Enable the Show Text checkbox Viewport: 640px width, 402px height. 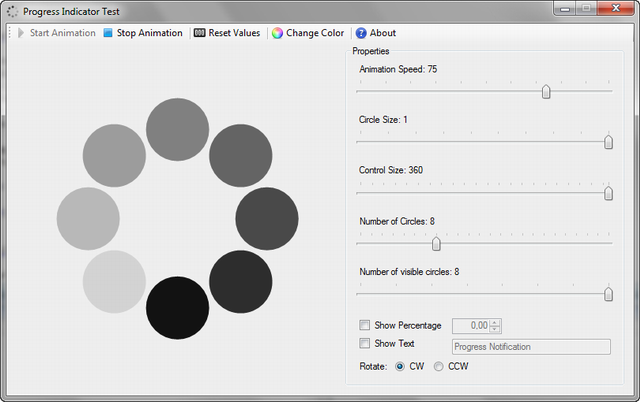tap(364, 343)
